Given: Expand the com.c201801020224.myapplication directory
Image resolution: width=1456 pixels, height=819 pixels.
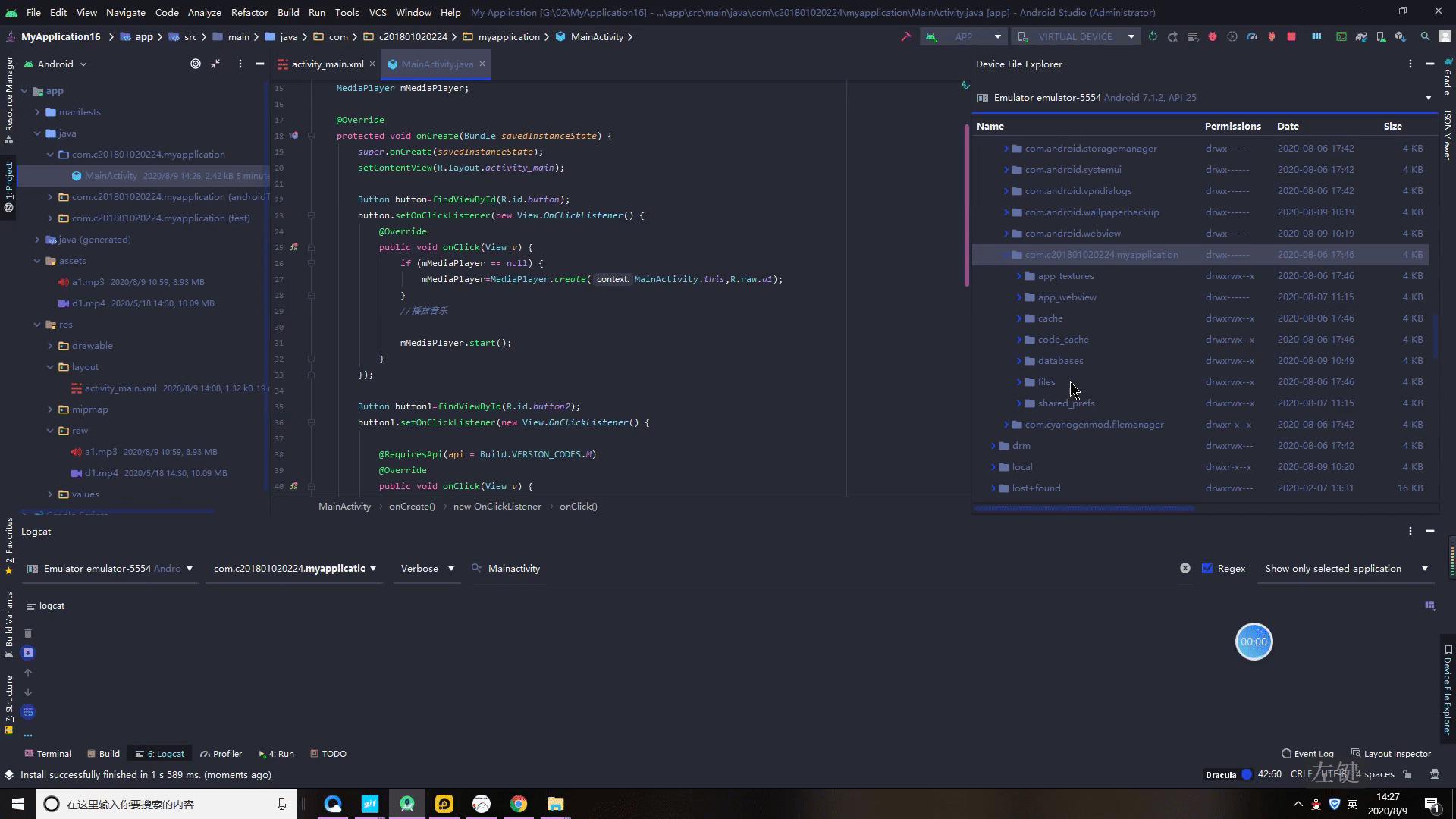Looking at the screenshot, I should tap(1006, 254).
